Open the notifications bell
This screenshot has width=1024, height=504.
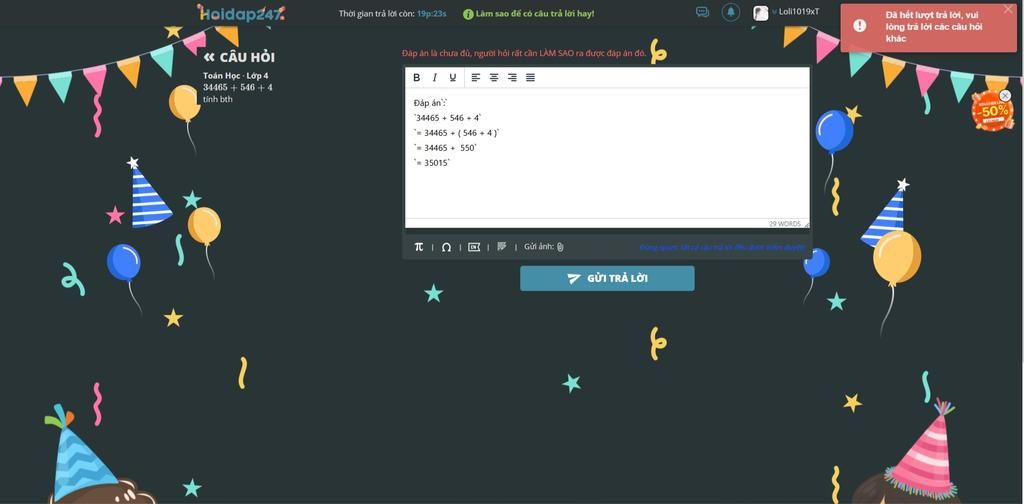pos(731,12)
